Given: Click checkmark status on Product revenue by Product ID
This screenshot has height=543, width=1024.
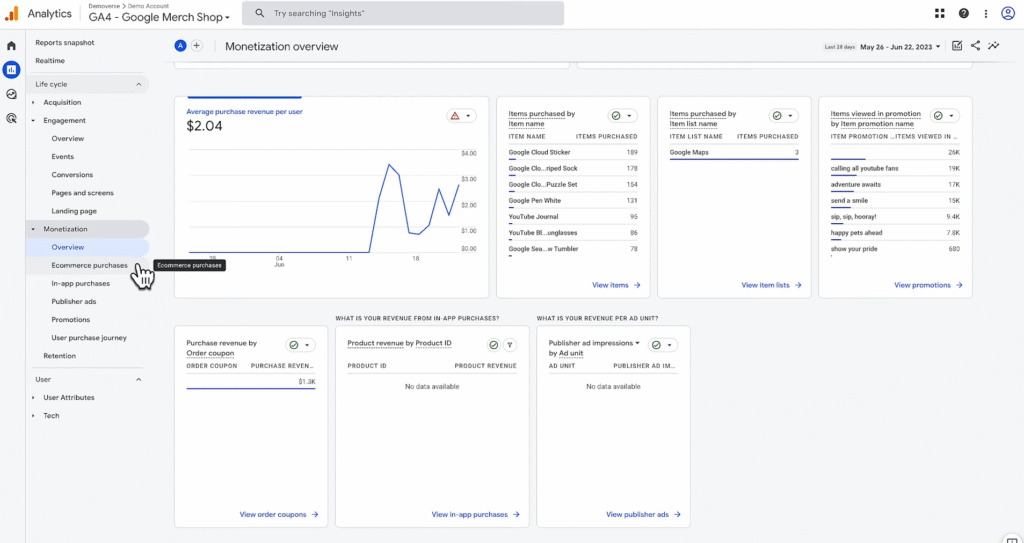Looking at the screenshot, I should pos(494,345).
